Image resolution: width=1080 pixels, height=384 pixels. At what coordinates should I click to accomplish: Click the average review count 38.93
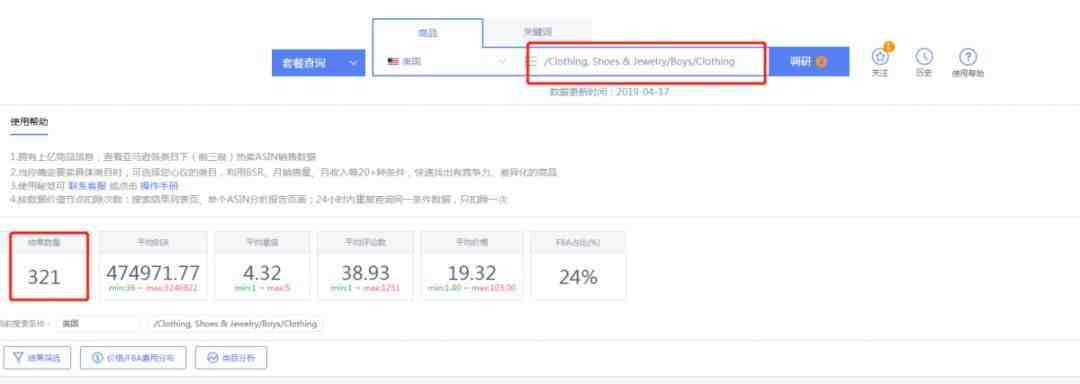[365, 273]
